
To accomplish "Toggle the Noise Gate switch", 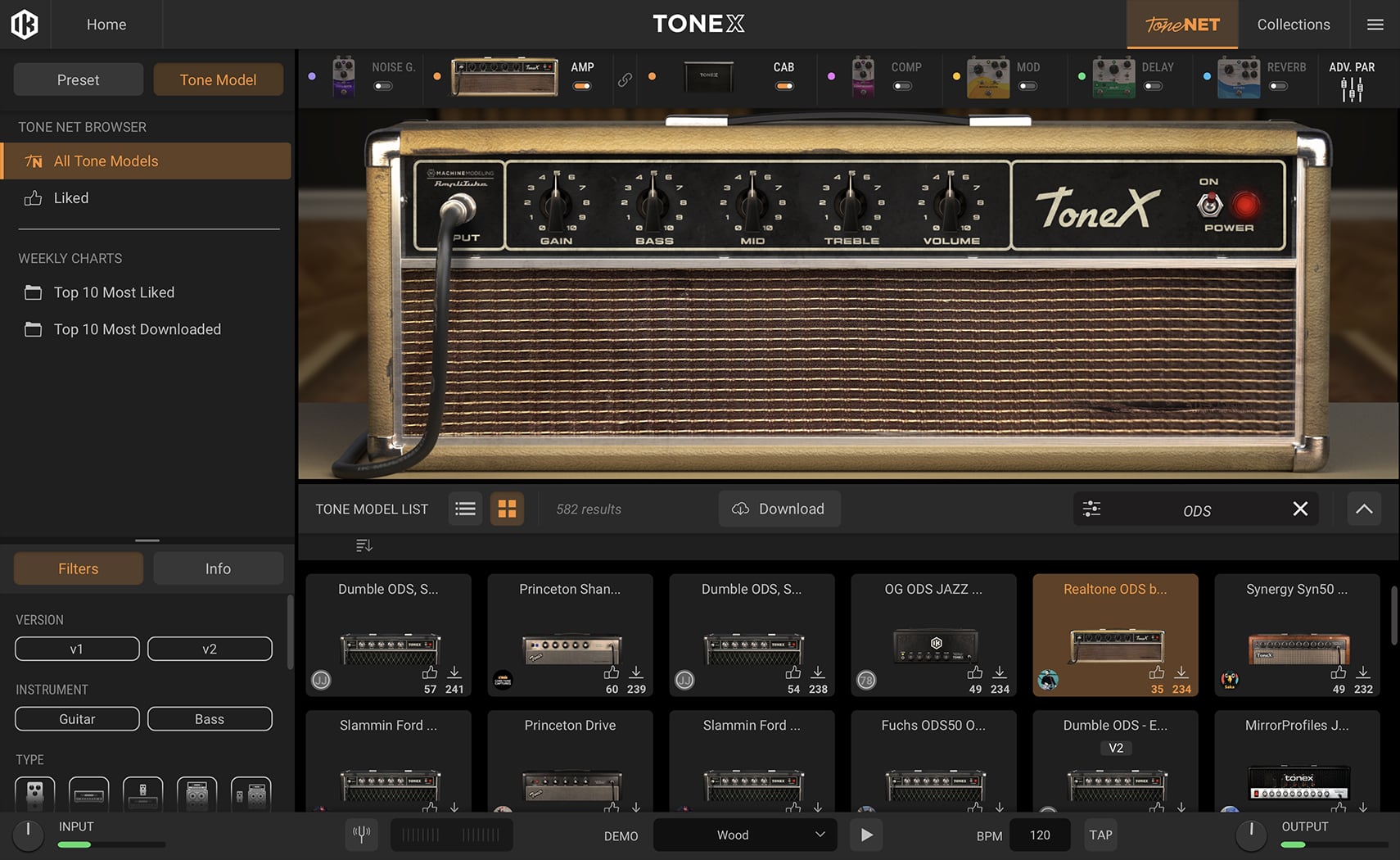I will [x=383, y=86].
